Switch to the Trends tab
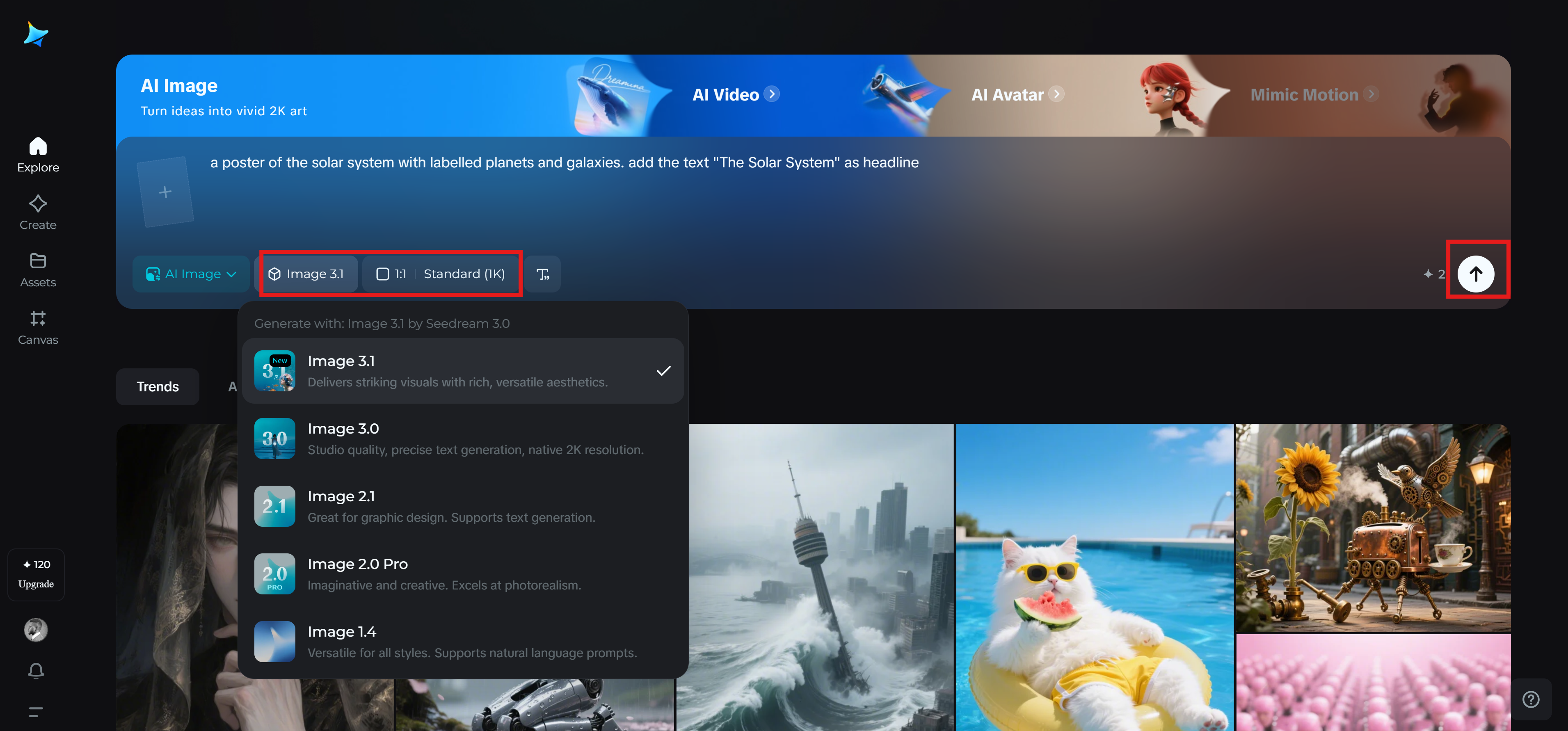The width and height of the screenshot is (1568, 731). click(158, 387)
